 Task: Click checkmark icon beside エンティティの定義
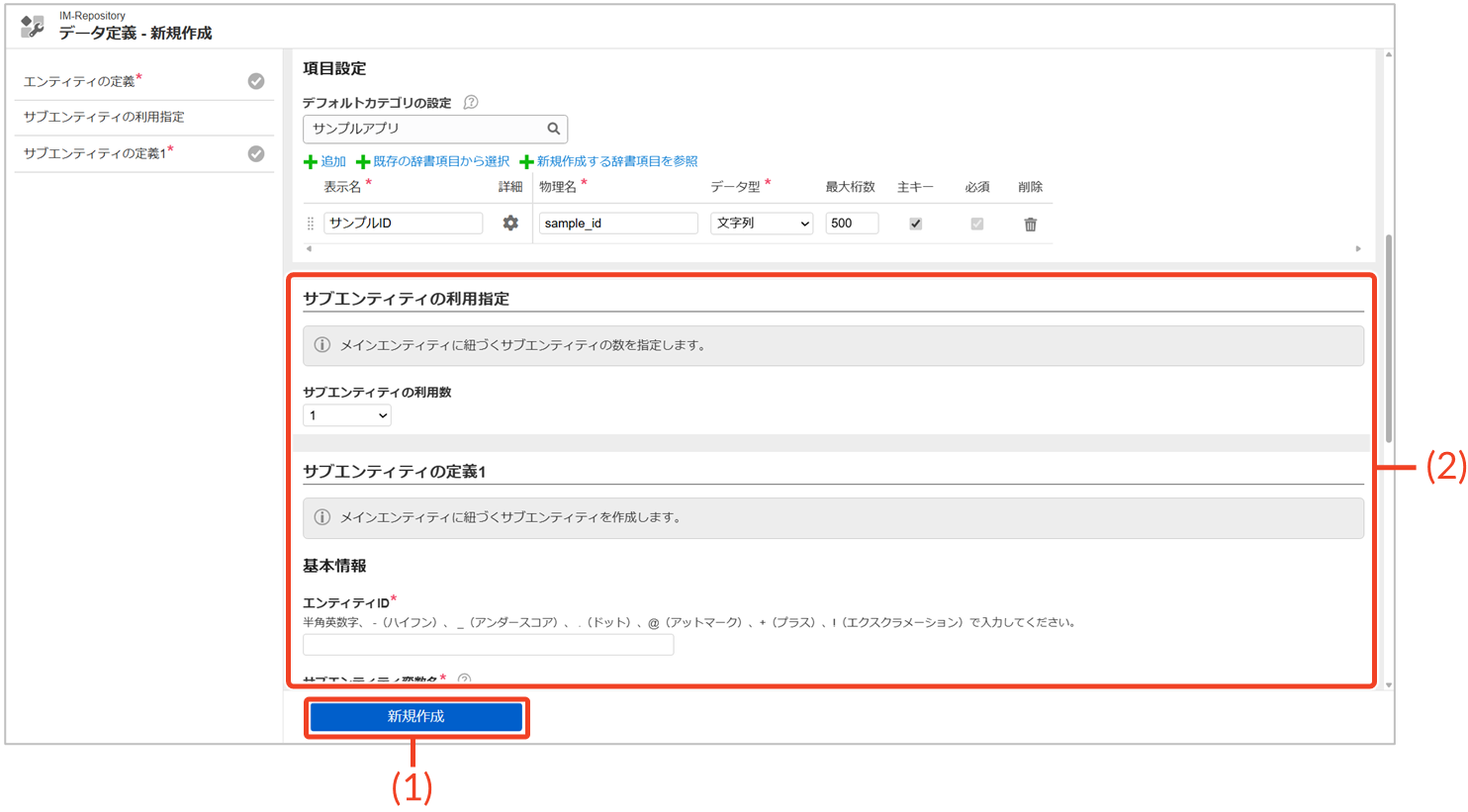(256, 81)
